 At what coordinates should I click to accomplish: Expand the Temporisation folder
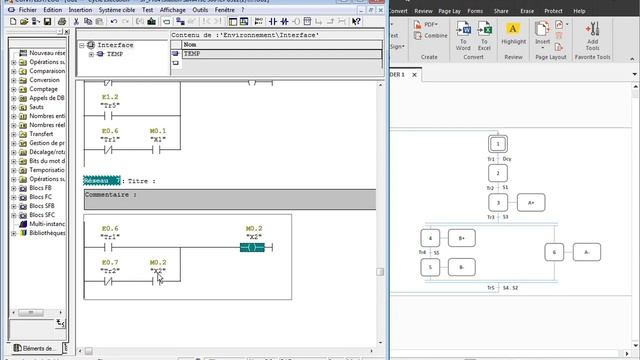tap(14, 170)
